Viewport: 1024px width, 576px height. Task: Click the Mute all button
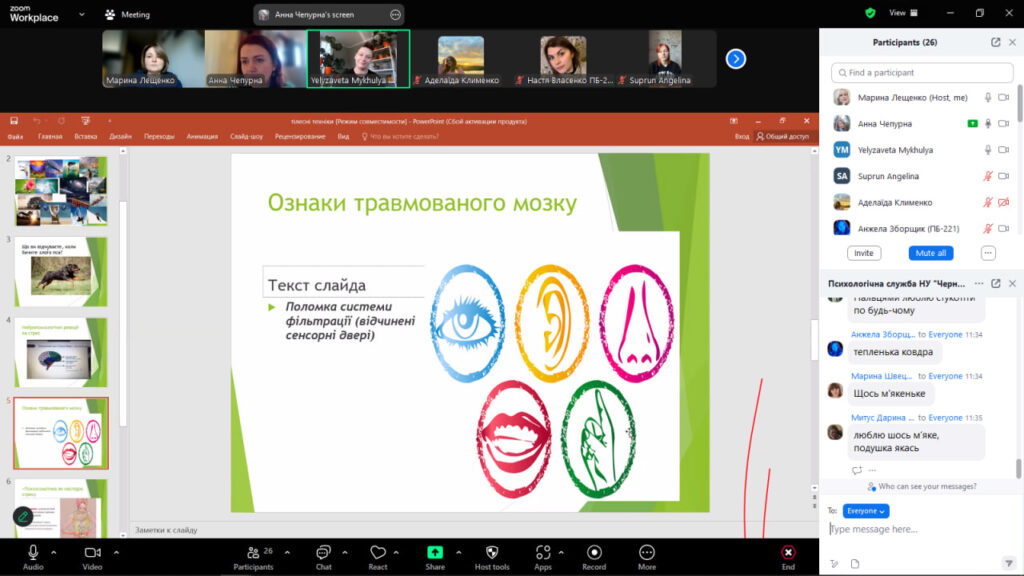[x=931, y=253]
